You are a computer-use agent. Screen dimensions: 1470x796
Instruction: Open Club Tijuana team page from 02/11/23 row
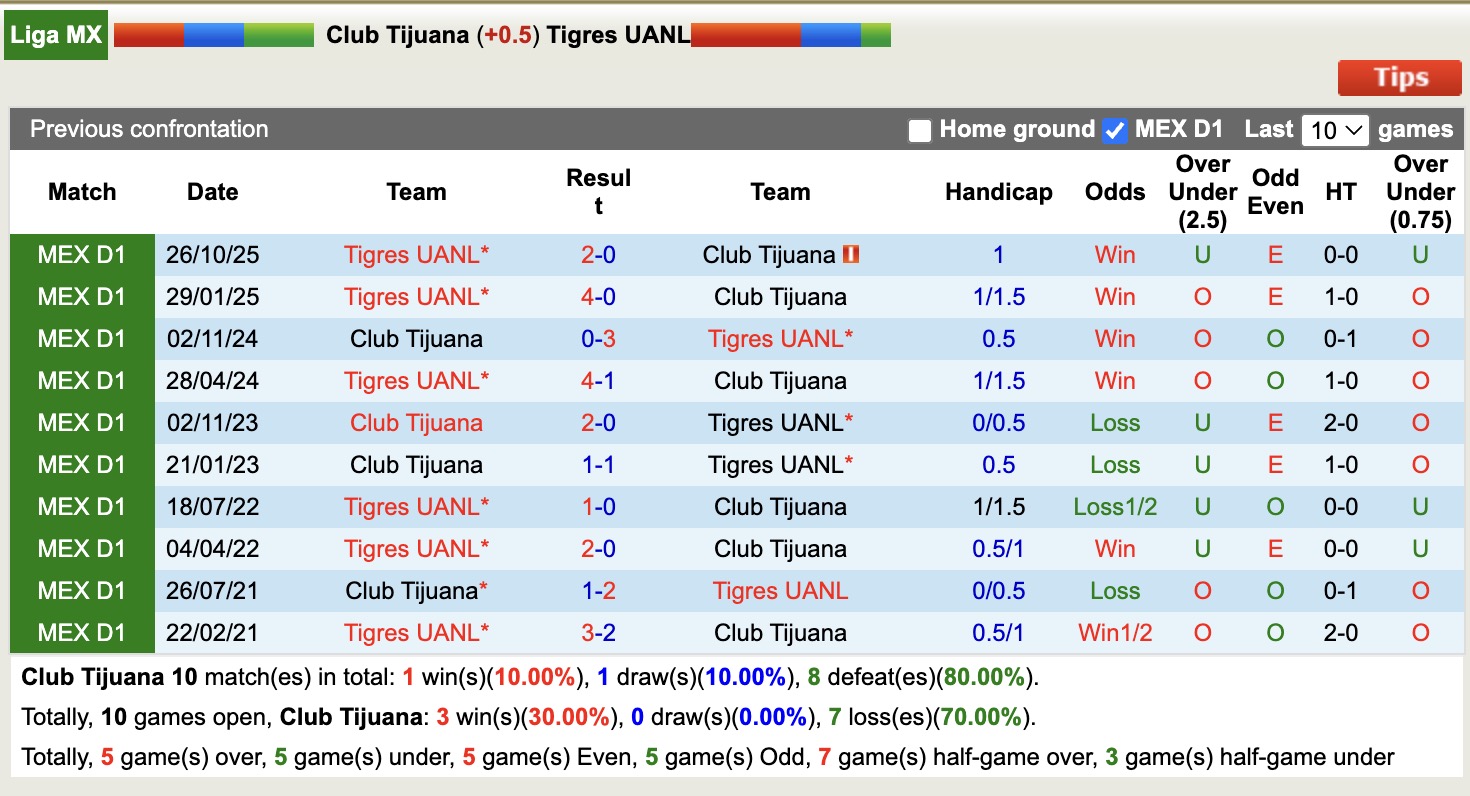click(416, 422)
